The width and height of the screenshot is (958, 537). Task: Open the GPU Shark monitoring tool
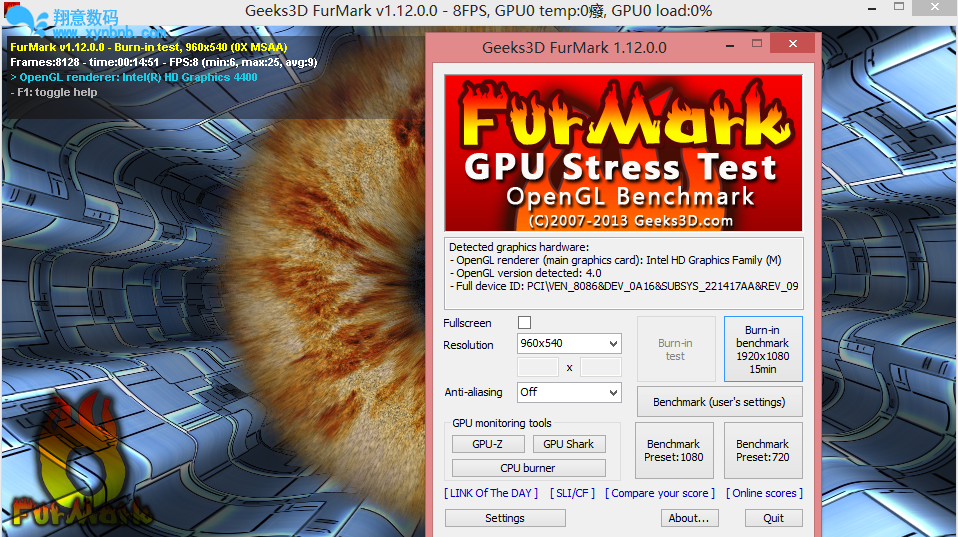[x=569, y=444]
